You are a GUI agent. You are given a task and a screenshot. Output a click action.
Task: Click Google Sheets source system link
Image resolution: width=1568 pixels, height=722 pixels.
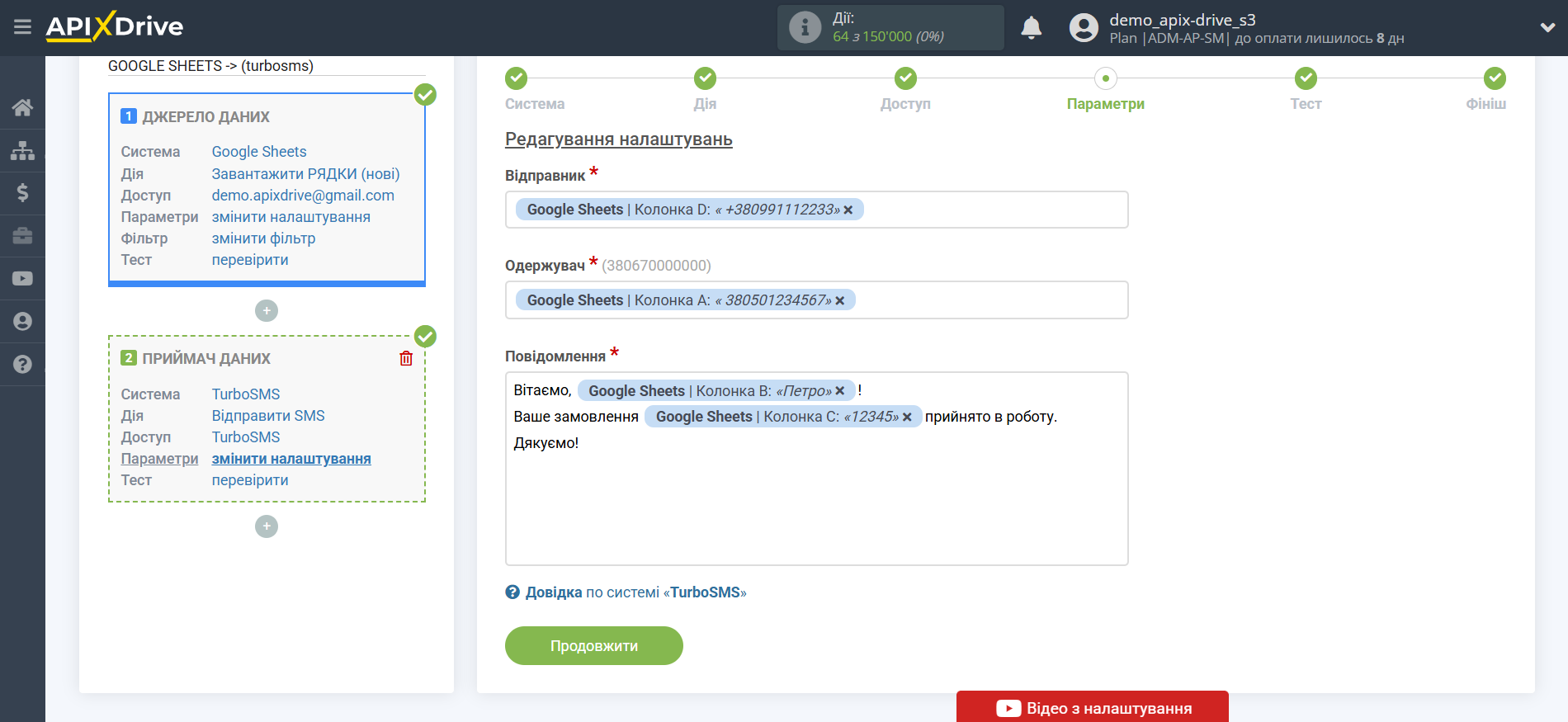coord(259,152)
